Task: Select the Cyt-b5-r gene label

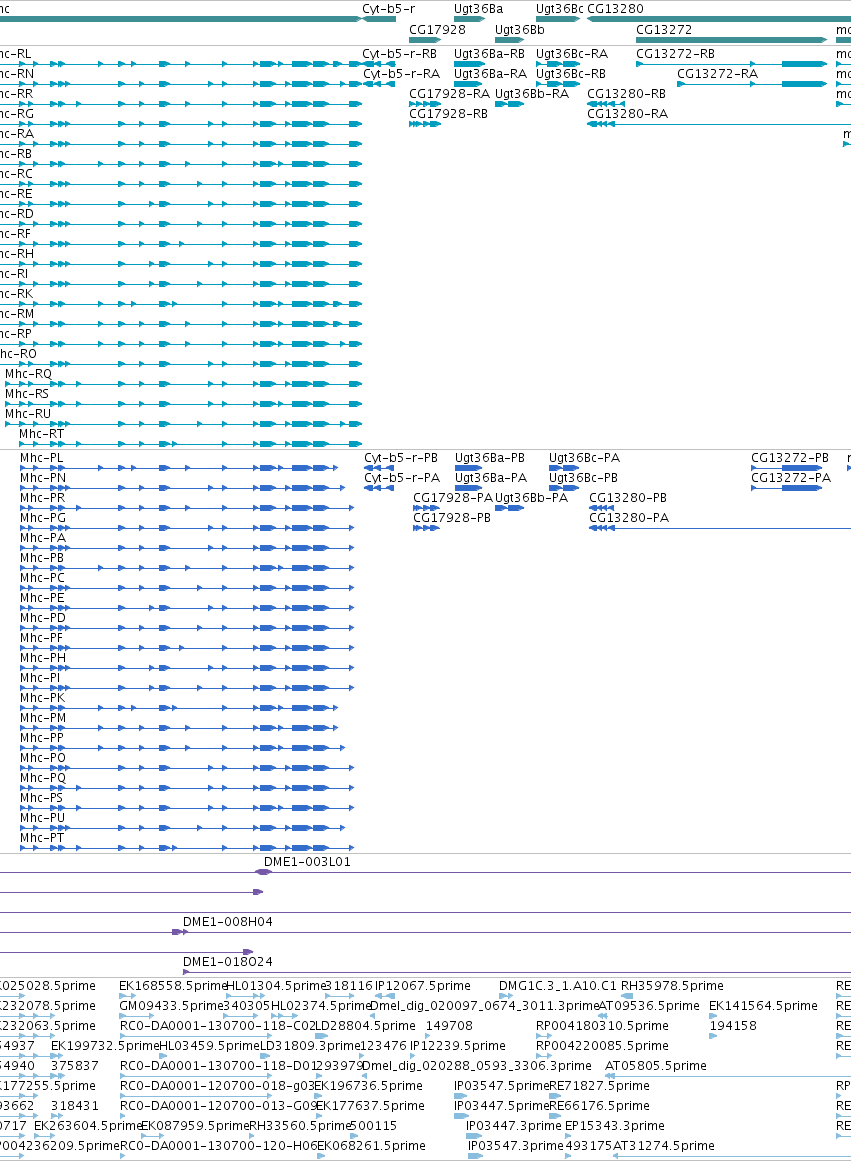Action: point(388,9)
